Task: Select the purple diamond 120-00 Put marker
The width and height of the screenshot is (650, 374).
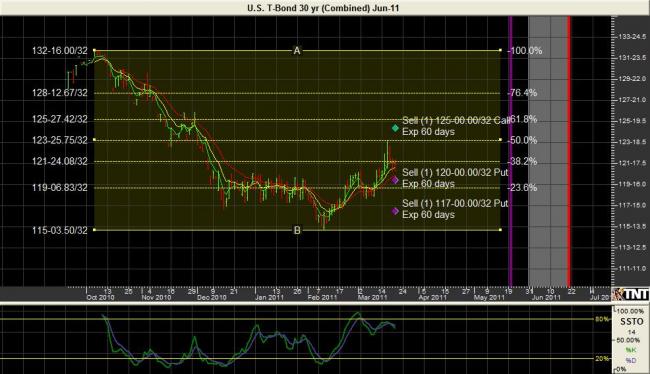Action: 395,180
